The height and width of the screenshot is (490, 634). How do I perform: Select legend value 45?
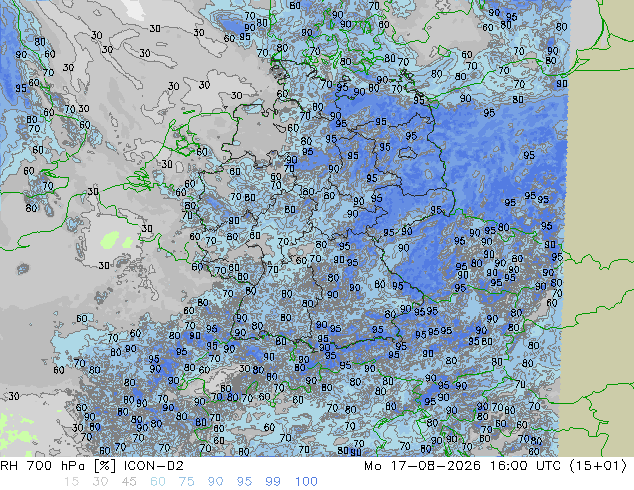[129, 482]
